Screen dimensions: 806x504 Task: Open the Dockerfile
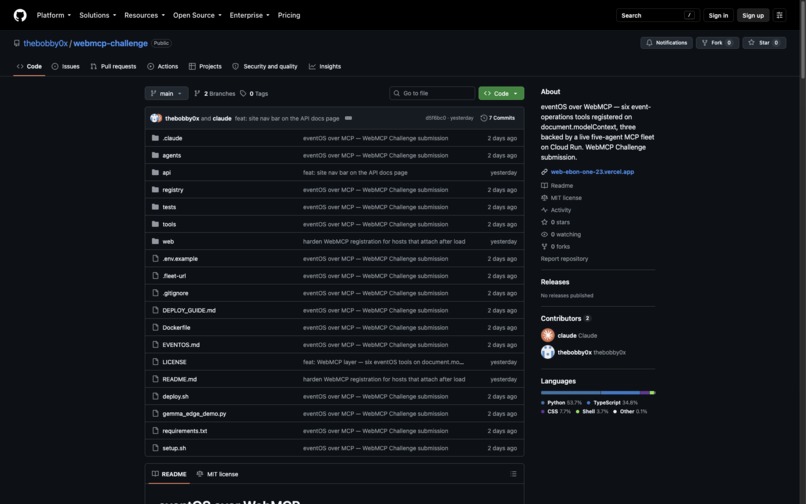176,328
